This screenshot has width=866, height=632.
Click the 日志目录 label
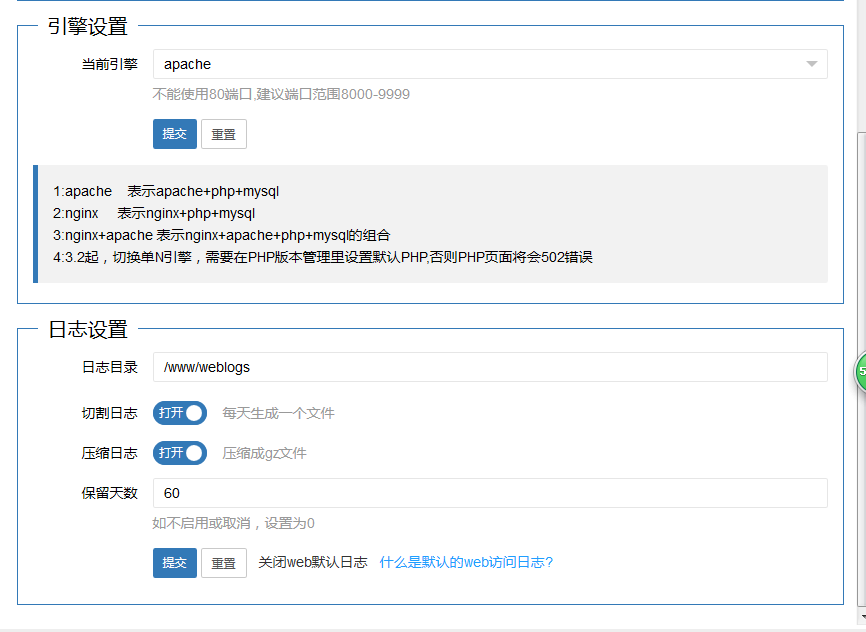click(109, 367)
